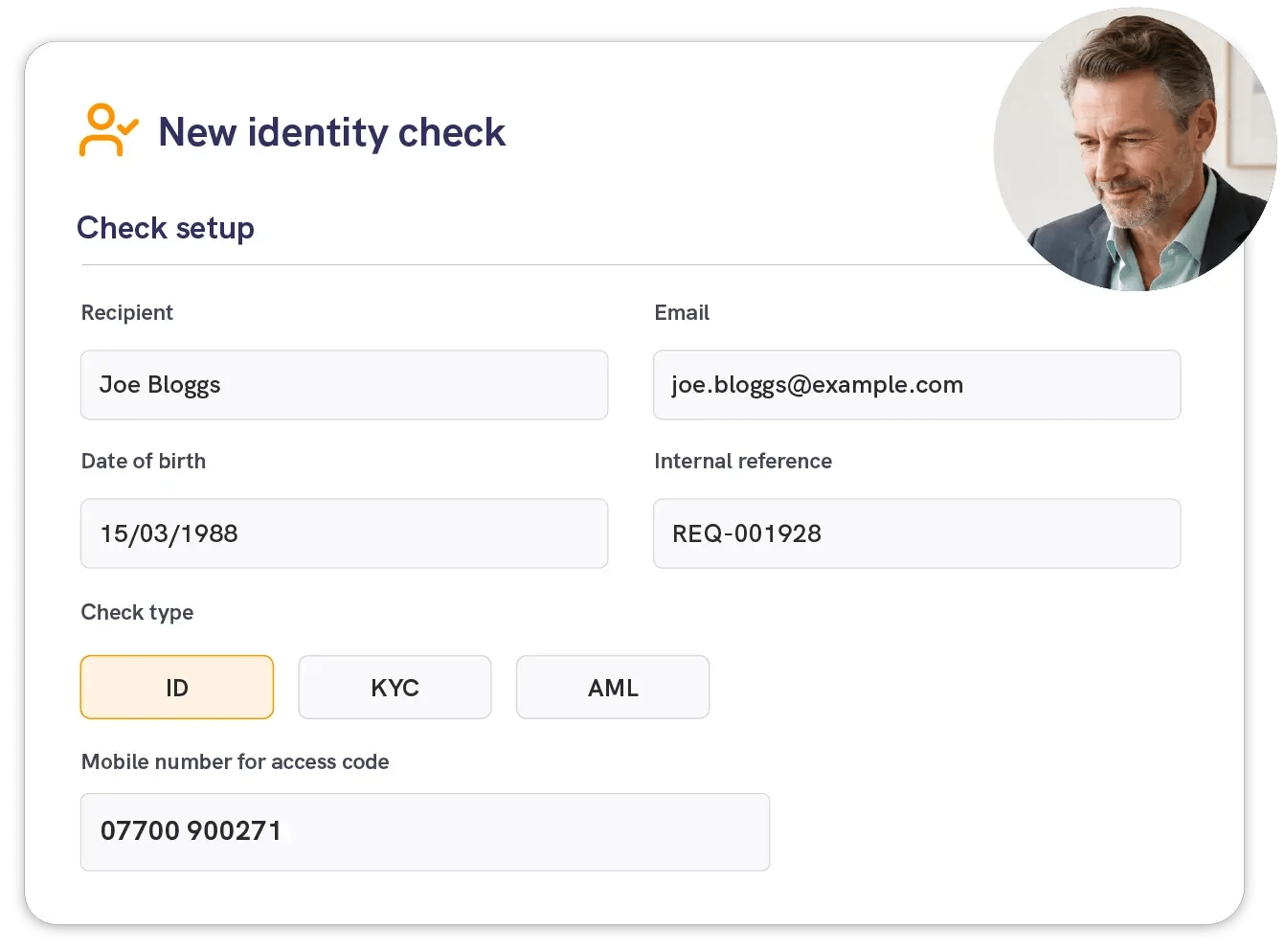Click the 'Check type' label

[x=137, y=612]
